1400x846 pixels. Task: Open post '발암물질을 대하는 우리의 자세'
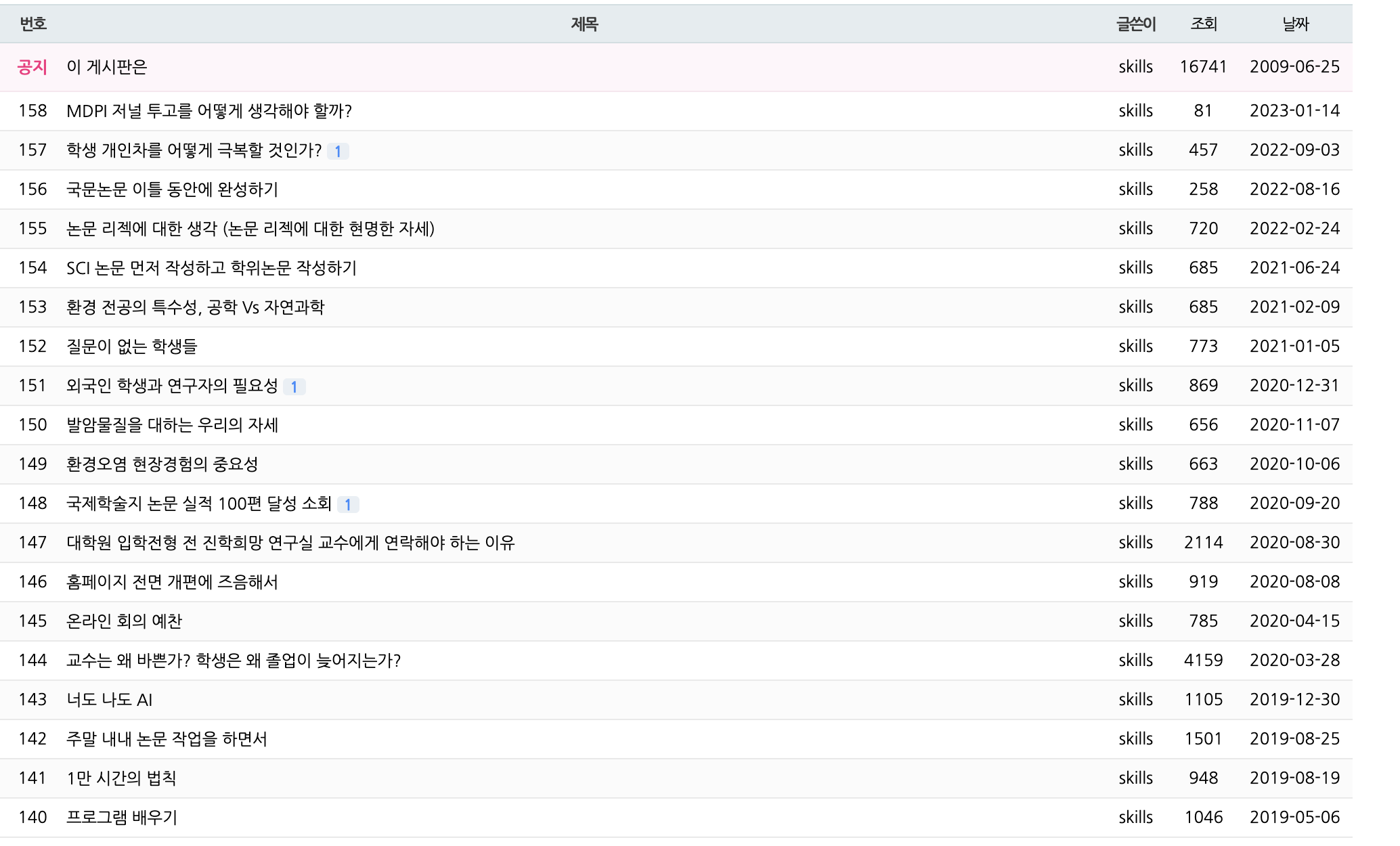pos(172,425)
